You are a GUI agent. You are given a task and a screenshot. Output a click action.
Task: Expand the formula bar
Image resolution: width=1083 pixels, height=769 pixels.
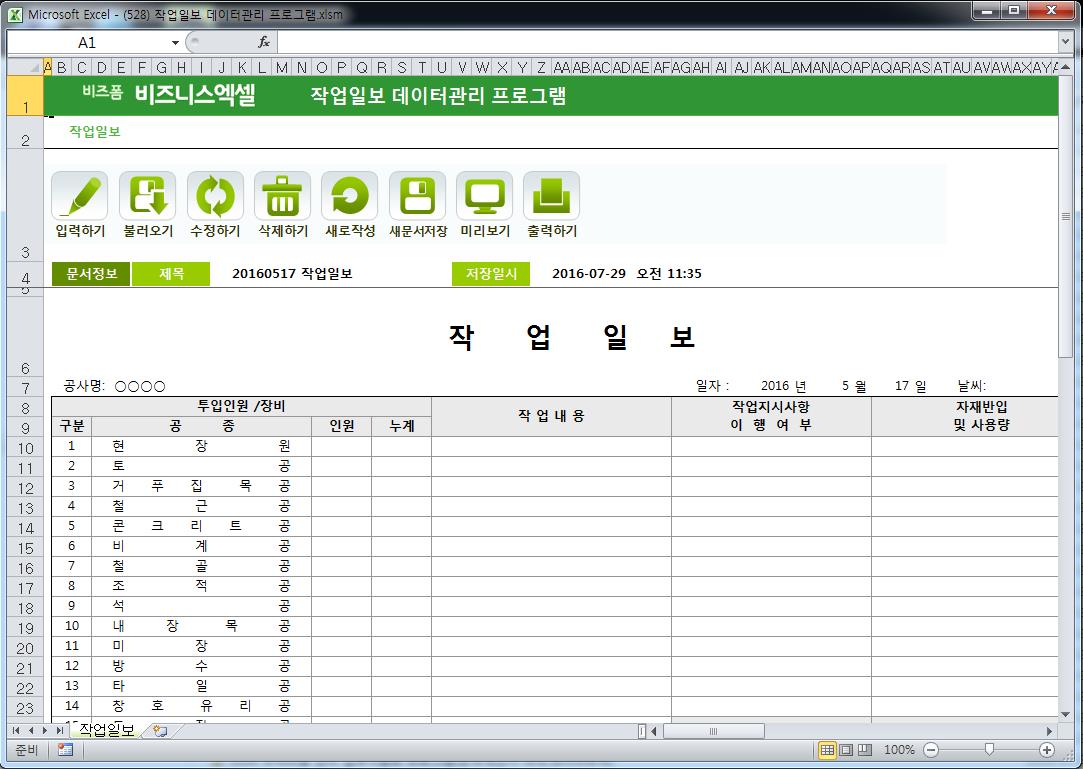point(1065,42)
